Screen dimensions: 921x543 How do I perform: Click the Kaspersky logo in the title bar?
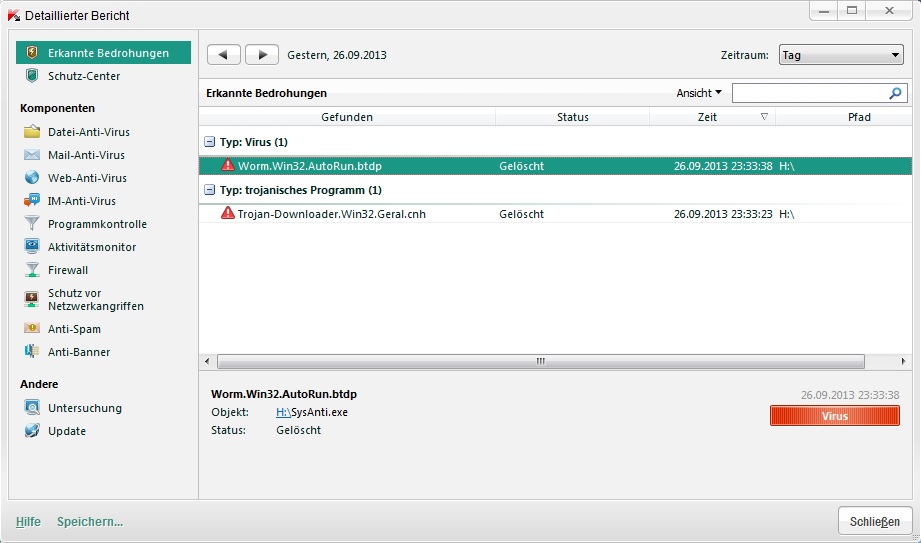(x=14, y=15)
